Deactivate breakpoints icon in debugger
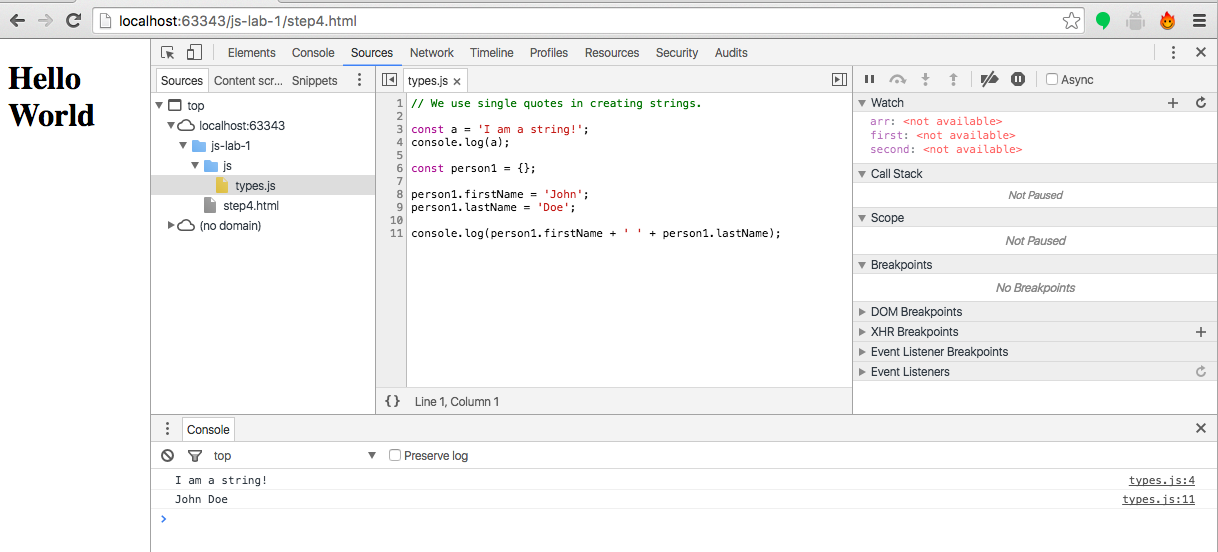Viewport: 1218px width, 552px height. (989, 80)
